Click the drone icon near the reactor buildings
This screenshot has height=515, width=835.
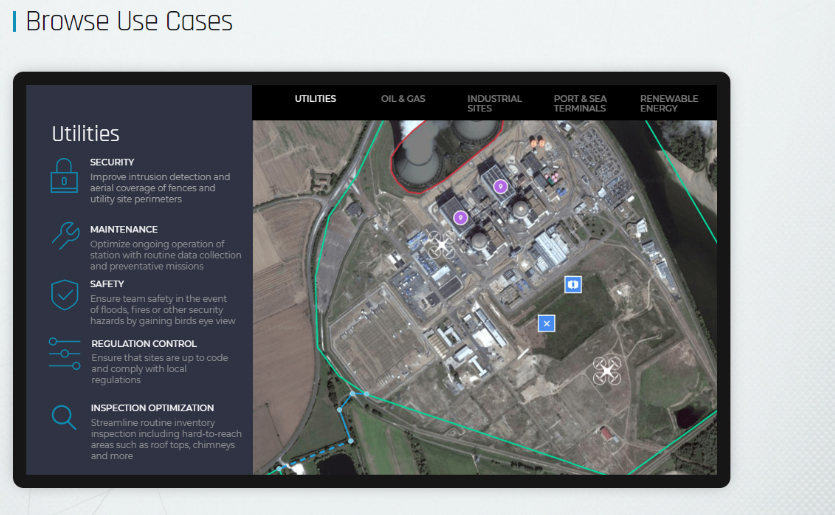click(441, 244)
